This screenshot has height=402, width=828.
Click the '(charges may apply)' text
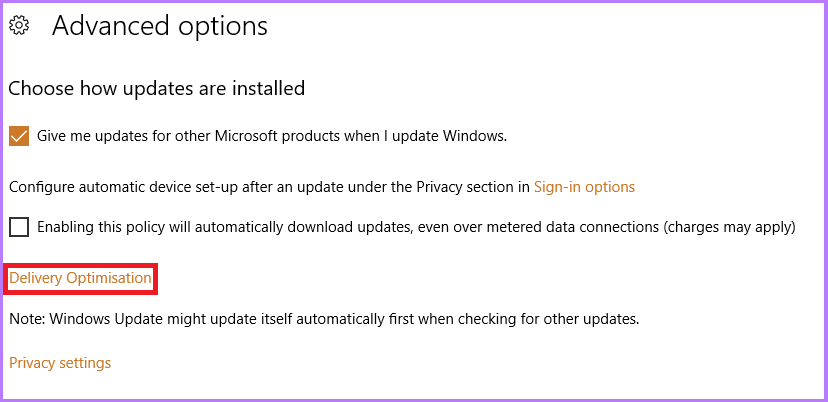(728, 227)
